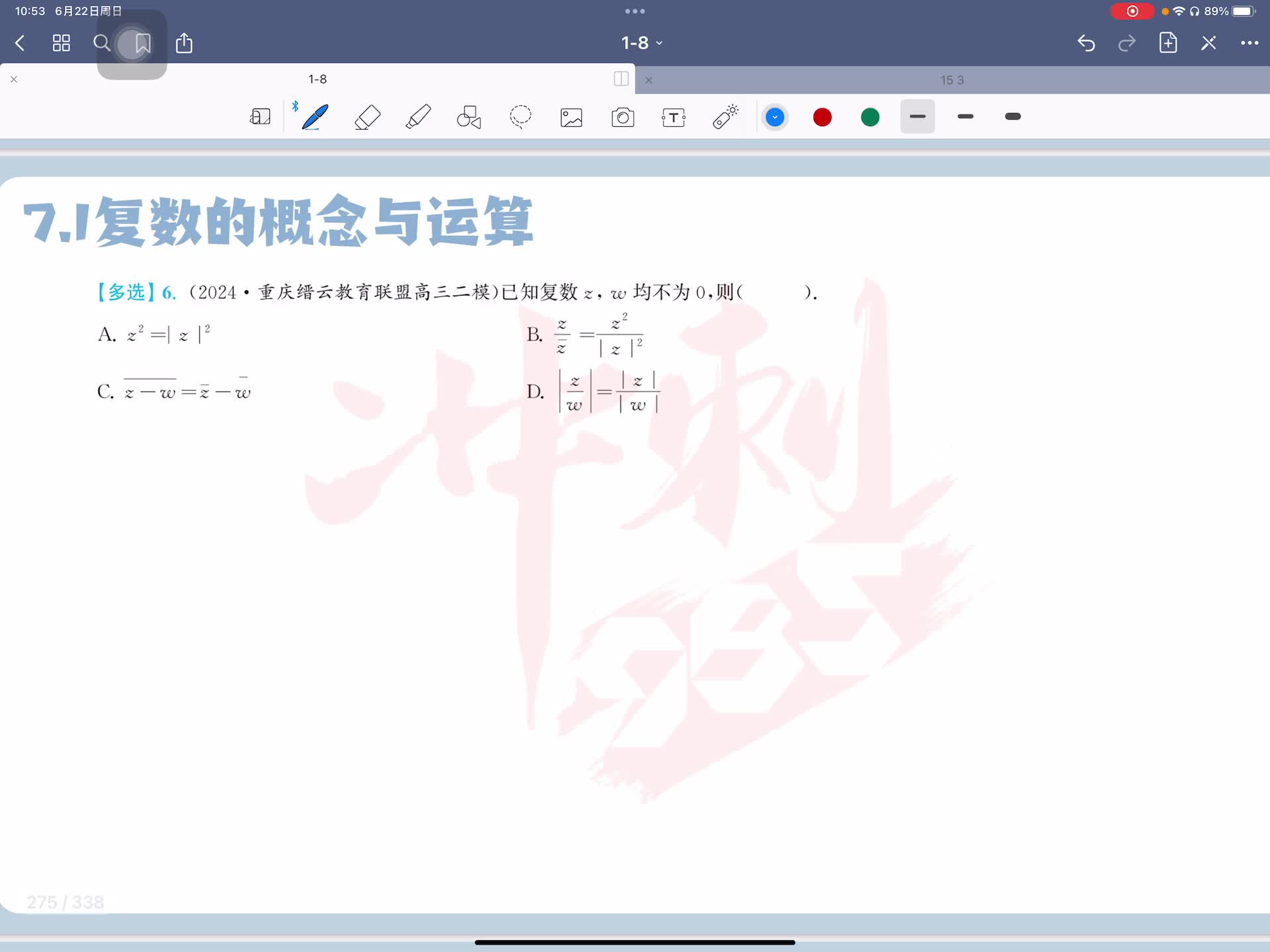Image resolution: width=1270 pixels, height=952 pixels.
Task: Select the Text box tool
Action: (673, 118)
